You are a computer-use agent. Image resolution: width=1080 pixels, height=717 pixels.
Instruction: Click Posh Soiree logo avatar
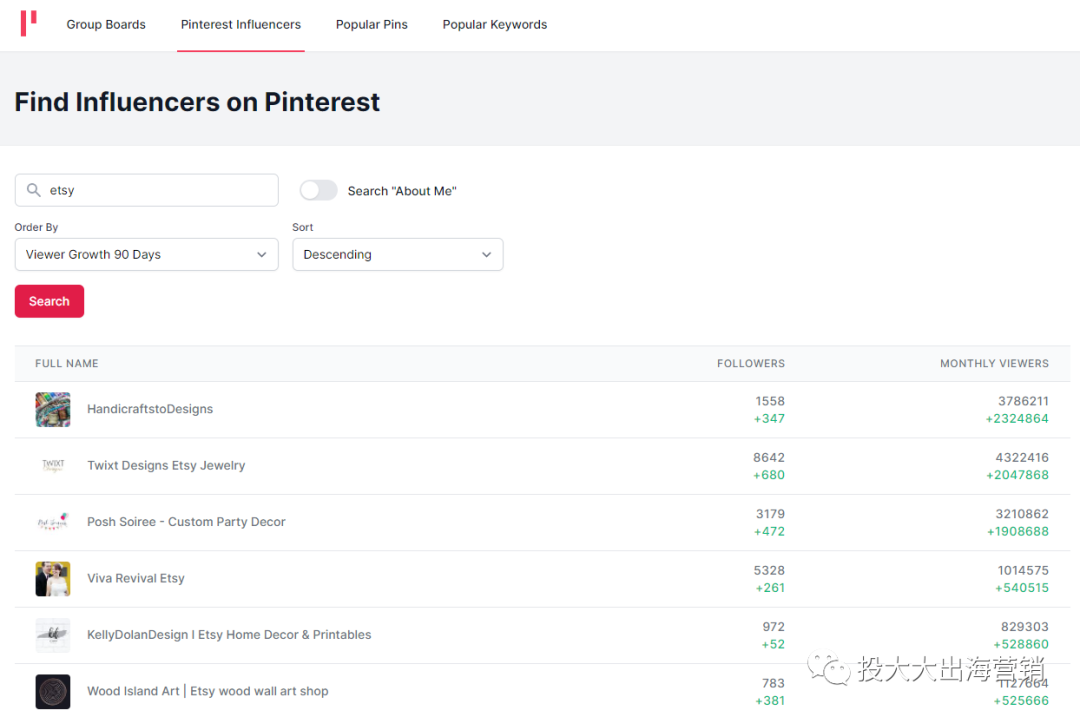(x=53, y=522)
